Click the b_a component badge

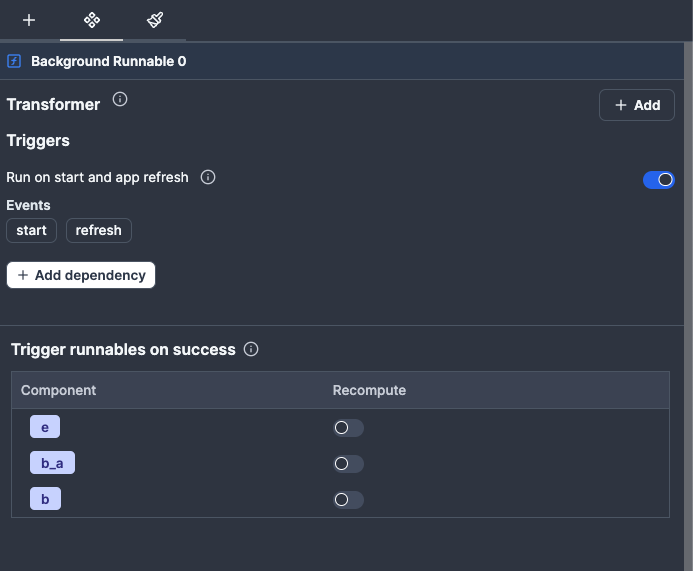click(52, 463)
